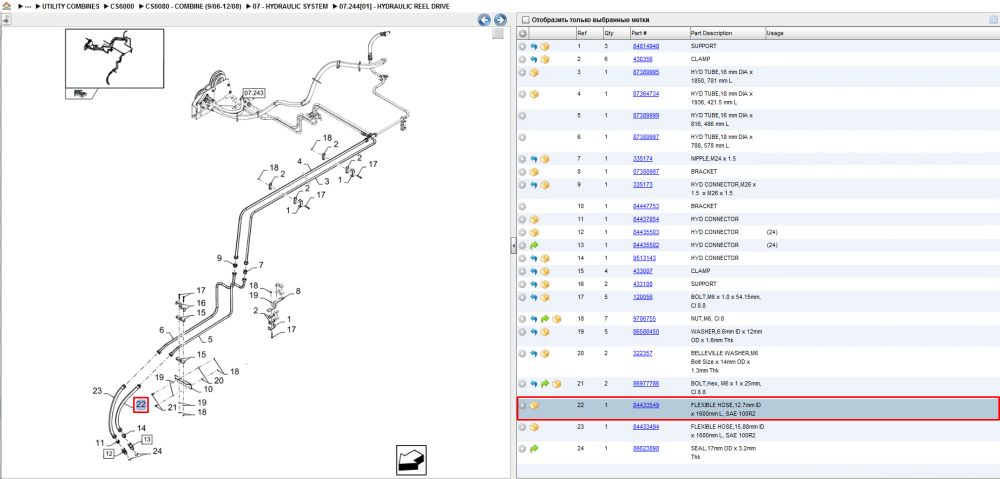The image size is (1000, 479).
Task: Click box icon for ref 16 SUPPORT row
Action: click(x=545, y=284)
